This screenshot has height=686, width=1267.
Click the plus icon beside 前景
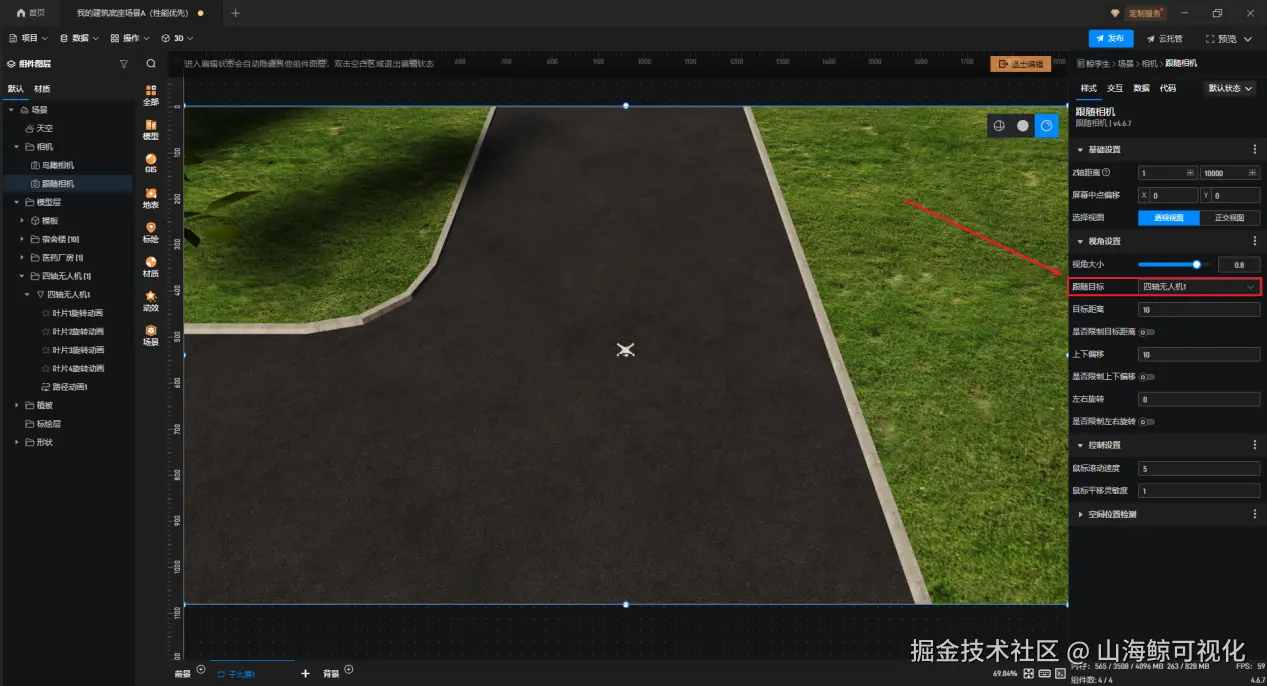tap(201, 670)
